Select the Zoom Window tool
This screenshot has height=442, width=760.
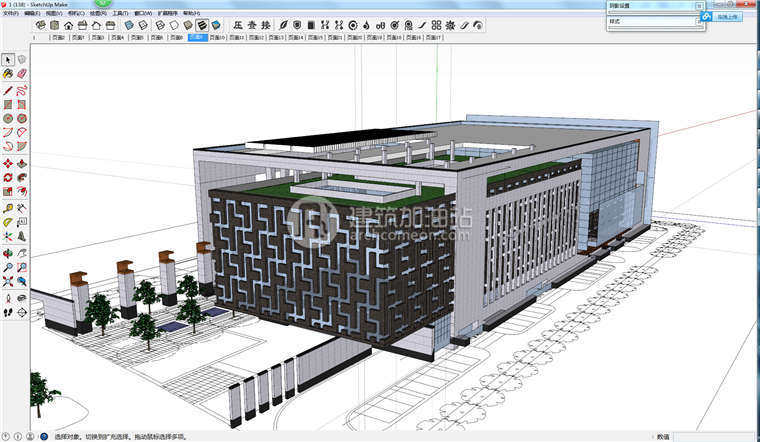(22, 268)
